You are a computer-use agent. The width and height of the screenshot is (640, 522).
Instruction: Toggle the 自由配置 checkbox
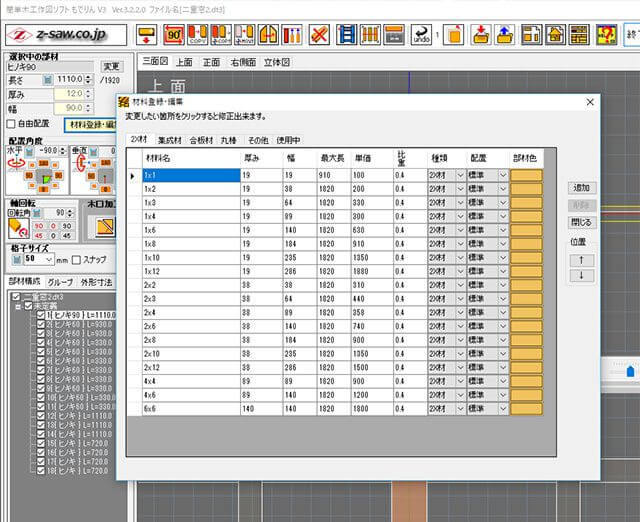[11, 124]
